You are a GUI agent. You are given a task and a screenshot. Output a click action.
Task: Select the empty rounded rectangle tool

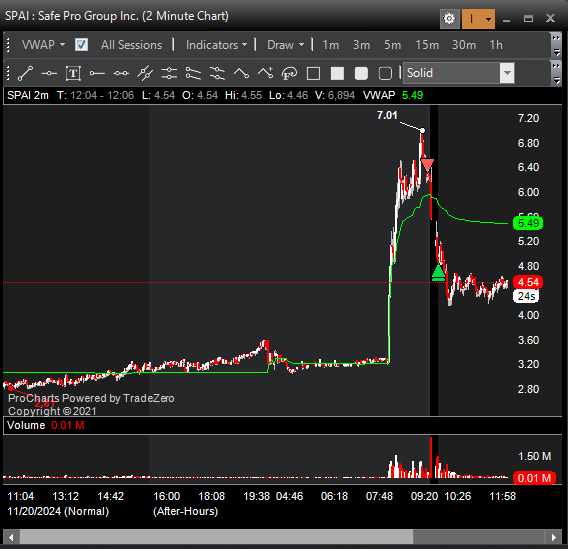point(385,73)
